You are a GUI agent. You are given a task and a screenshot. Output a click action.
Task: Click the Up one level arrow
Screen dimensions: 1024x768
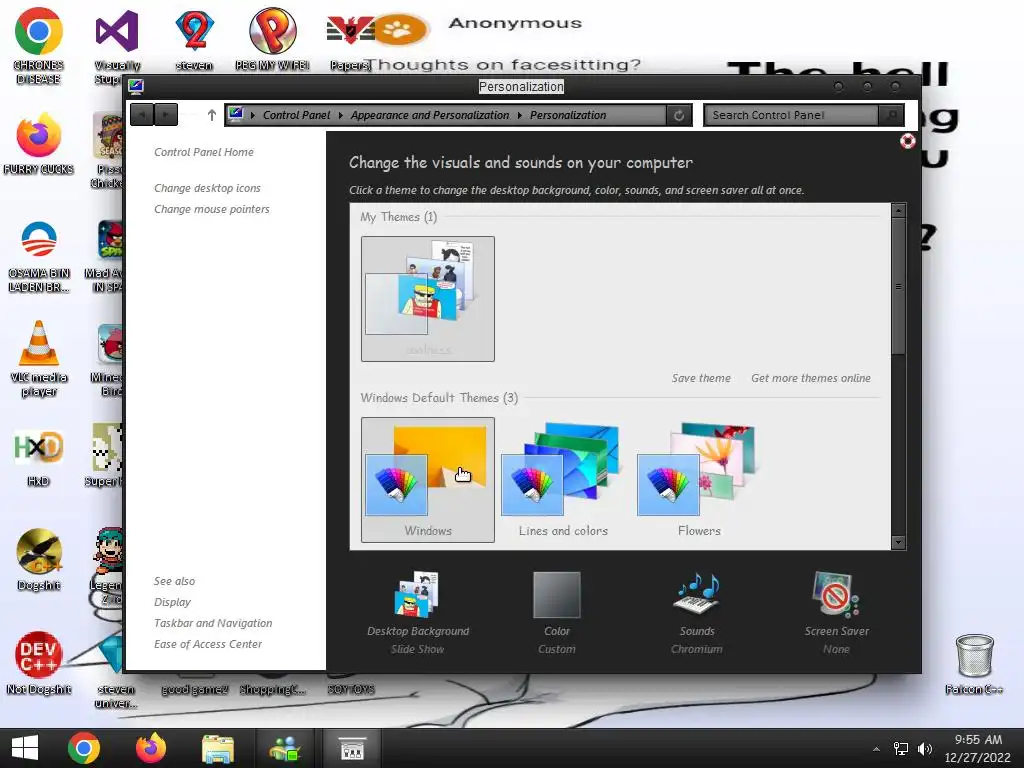pyautogui.click(x=211, y=115)
